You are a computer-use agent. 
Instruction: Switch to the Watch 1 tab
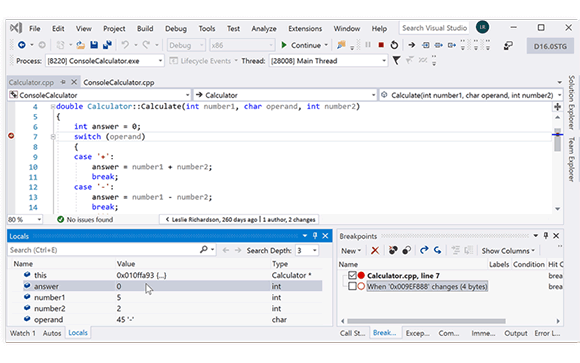23,333
